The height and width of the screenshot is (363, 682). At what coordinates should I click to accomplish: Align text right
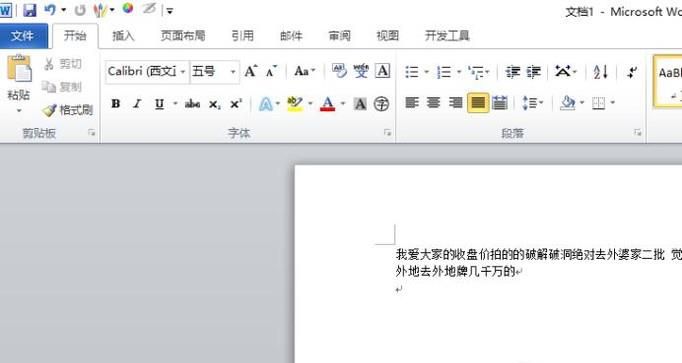point(455,103)
